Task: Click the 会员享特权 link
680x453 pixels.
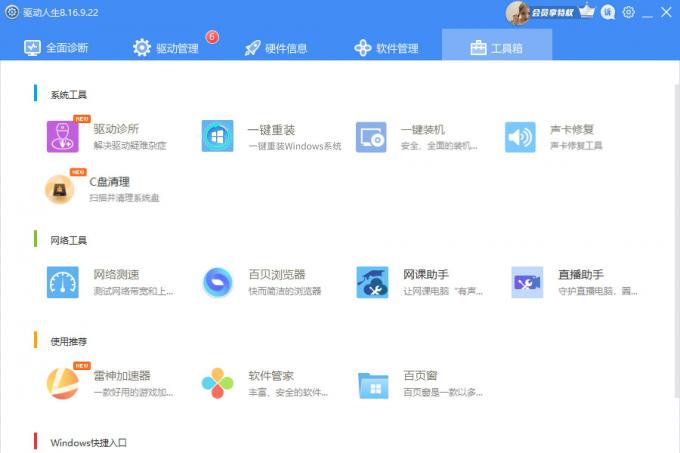Action: [552, 13]
